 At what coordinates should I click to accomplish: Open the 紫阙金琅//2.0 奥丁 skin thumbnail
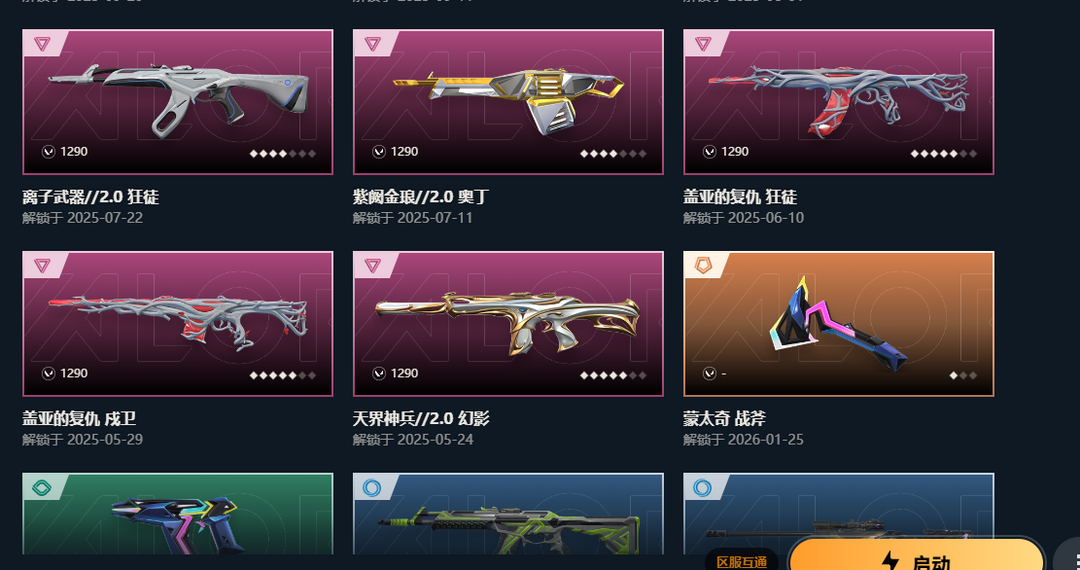(508, 102)
